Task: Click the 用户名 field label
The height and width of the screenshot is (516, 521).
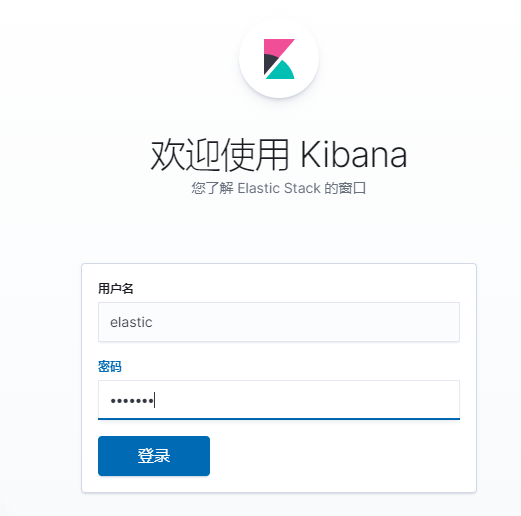Action: coord(116,288)
